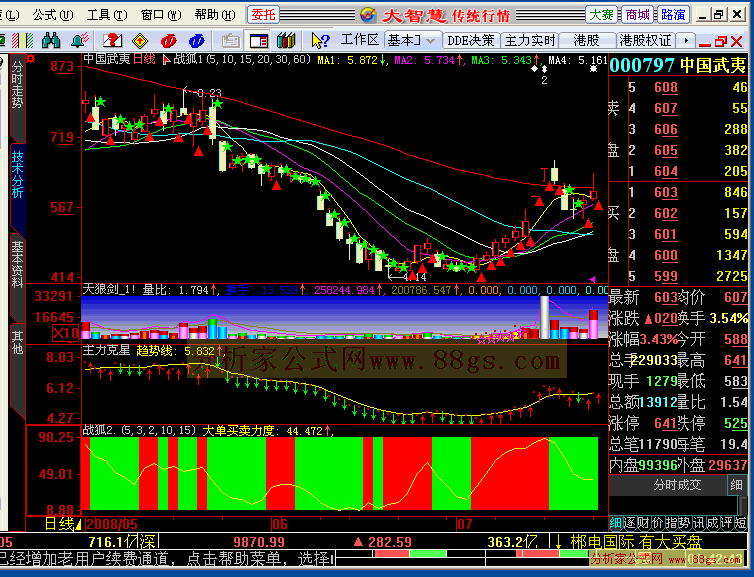Click the 大赛 button
754x577 pixels.
602,15
